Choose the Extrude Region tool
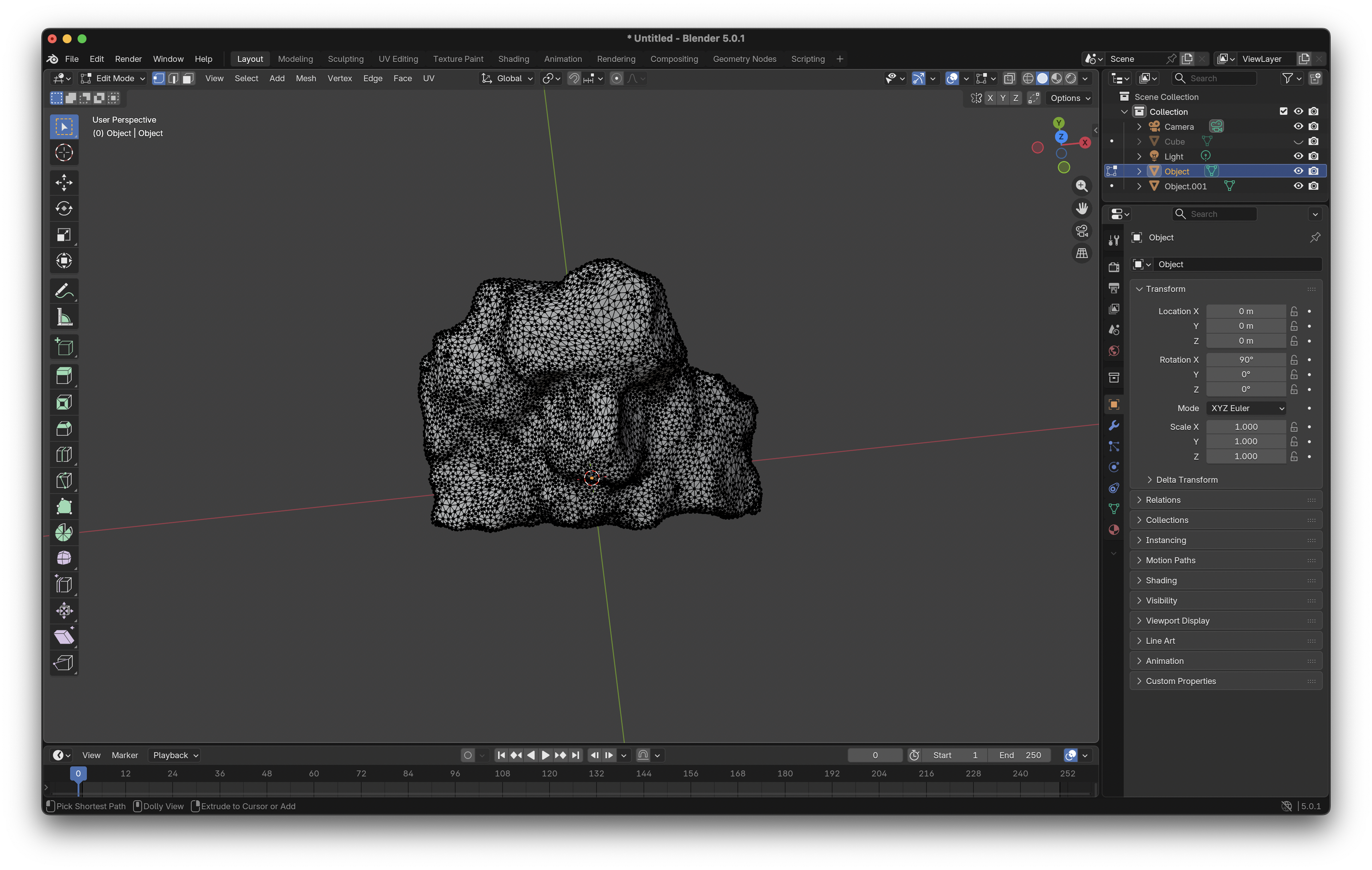The width and height of the screenshot is (1372, 870). [x=64, y=376]
